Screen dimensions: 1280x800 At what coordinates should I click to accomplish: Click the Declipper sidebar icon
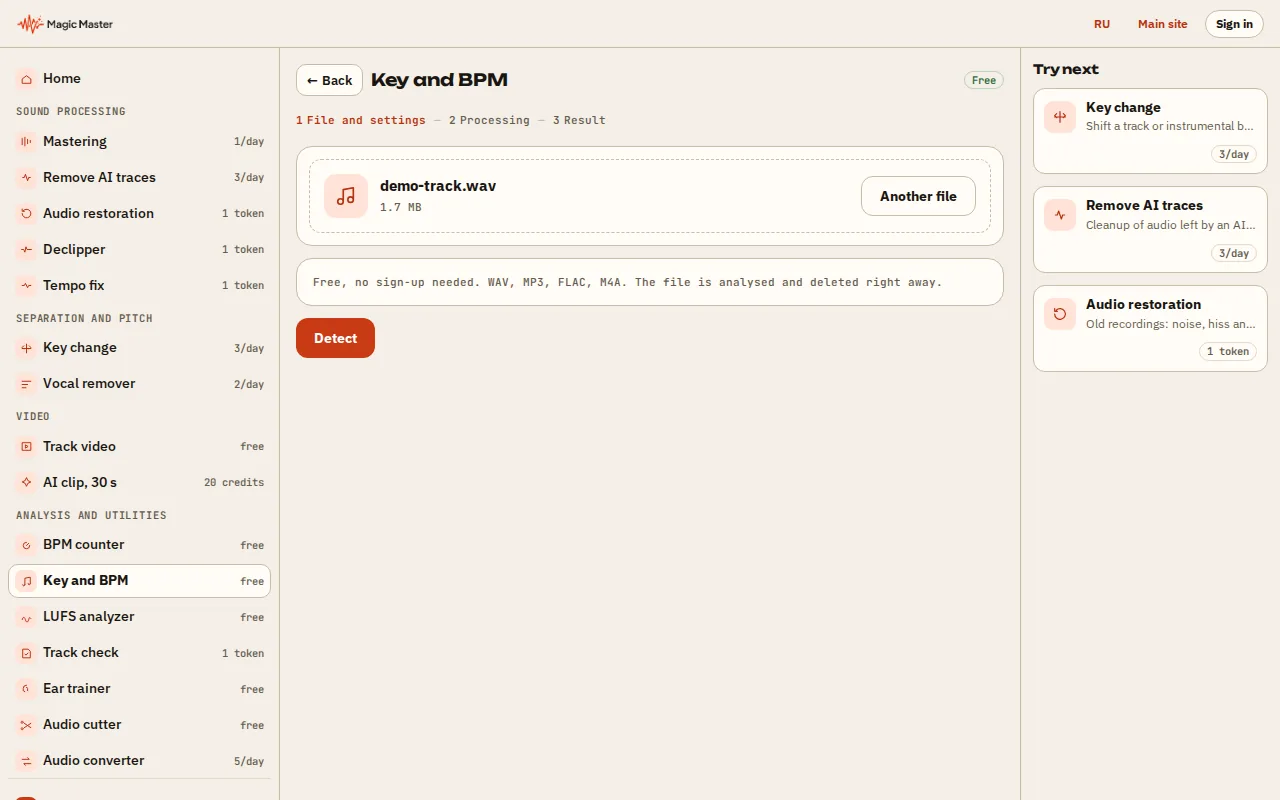(x=26, y=250)
